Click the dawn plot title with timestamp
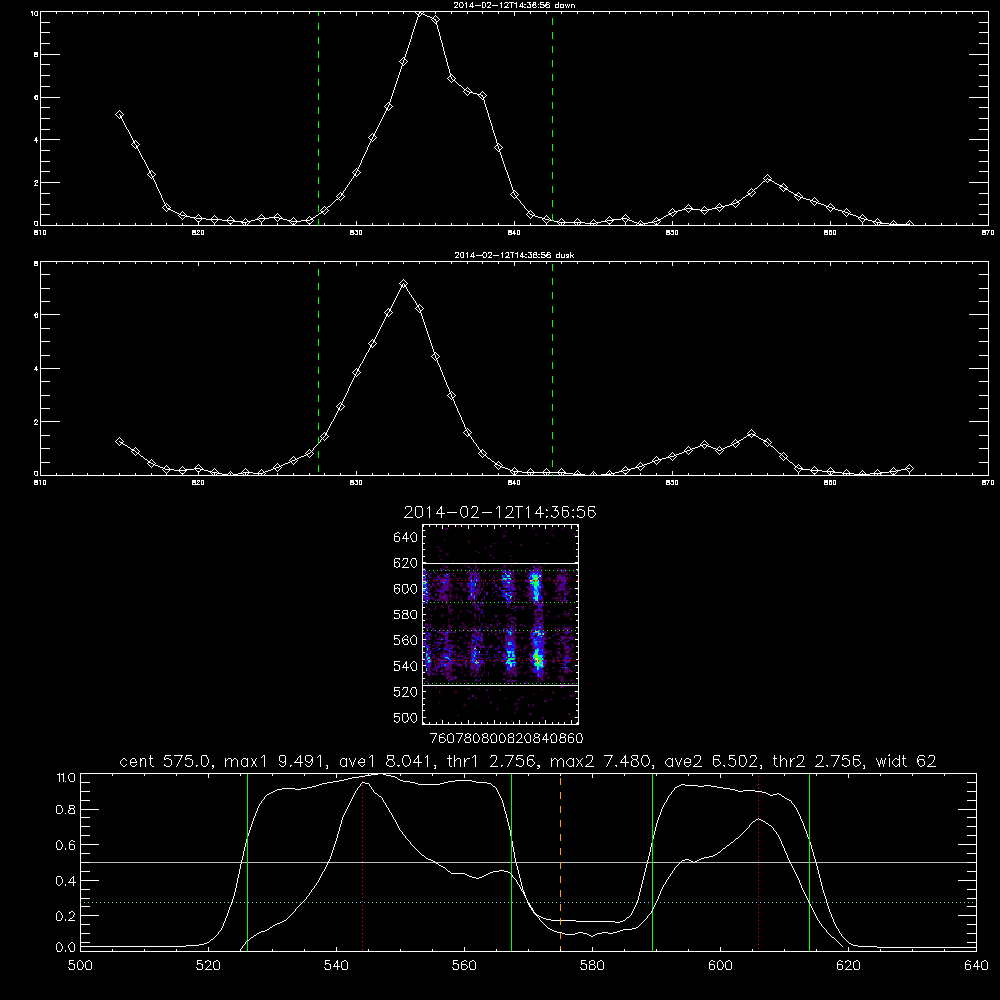This screenshot has height=1000, width=1000. (515, 4)
